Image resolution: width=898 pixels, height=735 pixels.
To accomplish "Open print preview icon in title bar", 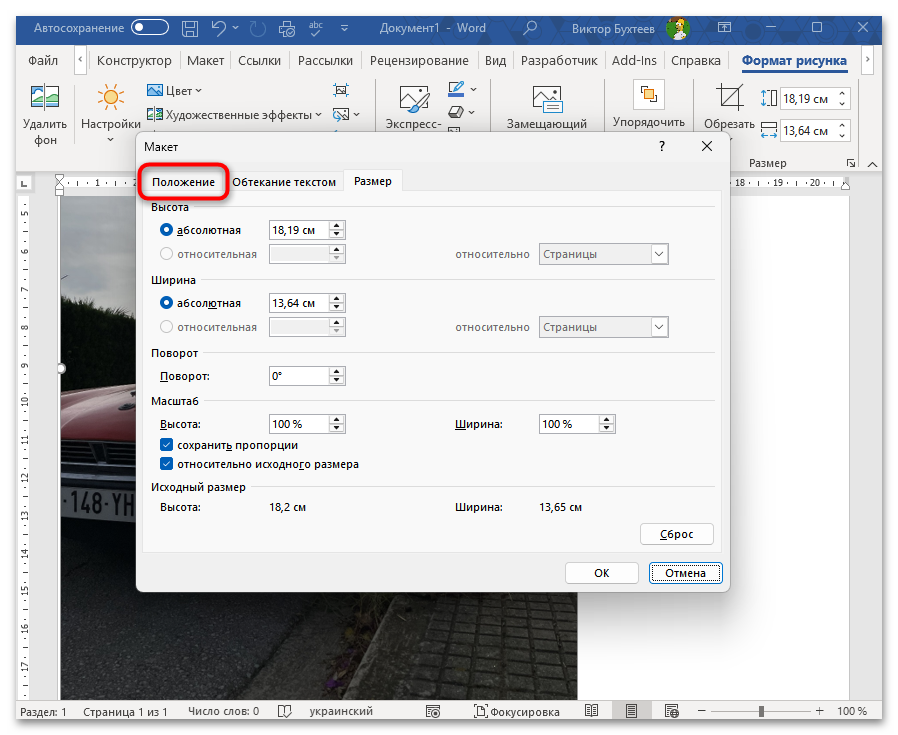I will click(x=286, y=28).
